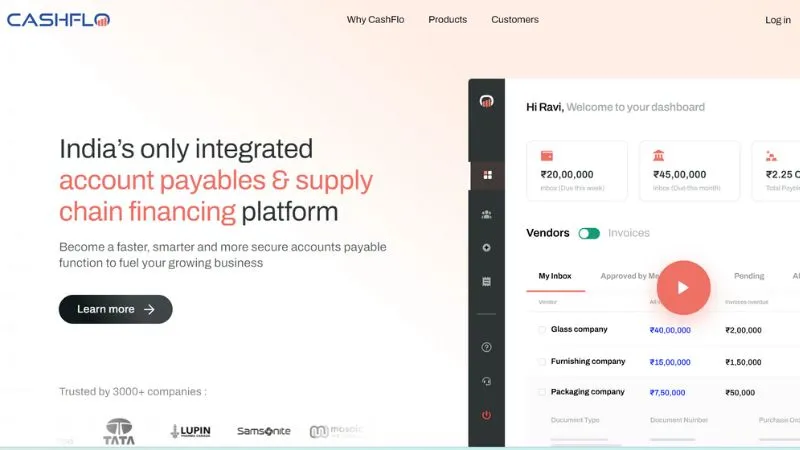Click the ₹2,00,000 overdue value
The width and height of the screenshot is (800, 450).
[743, 330]
